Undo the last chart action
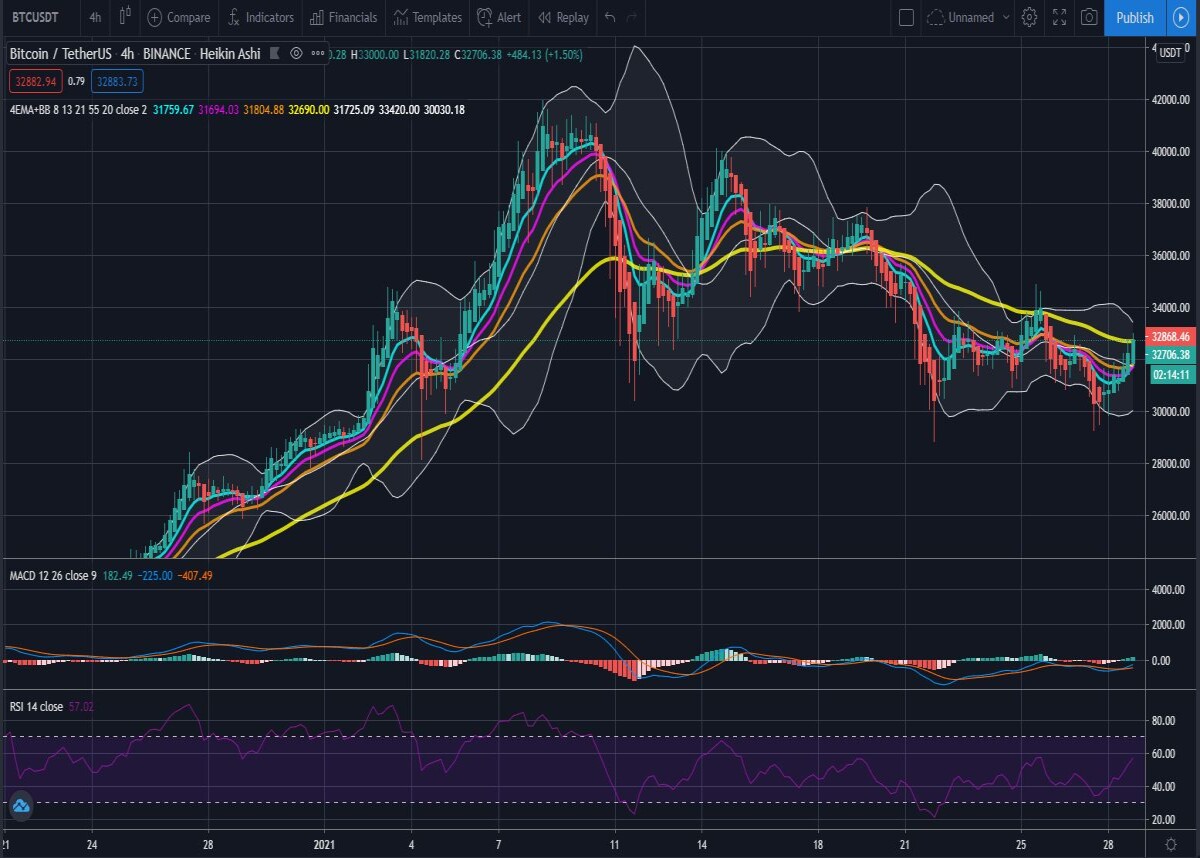The width and height of the screenshot is (1200, 858). pyautogui.click(x=609, y=17)
